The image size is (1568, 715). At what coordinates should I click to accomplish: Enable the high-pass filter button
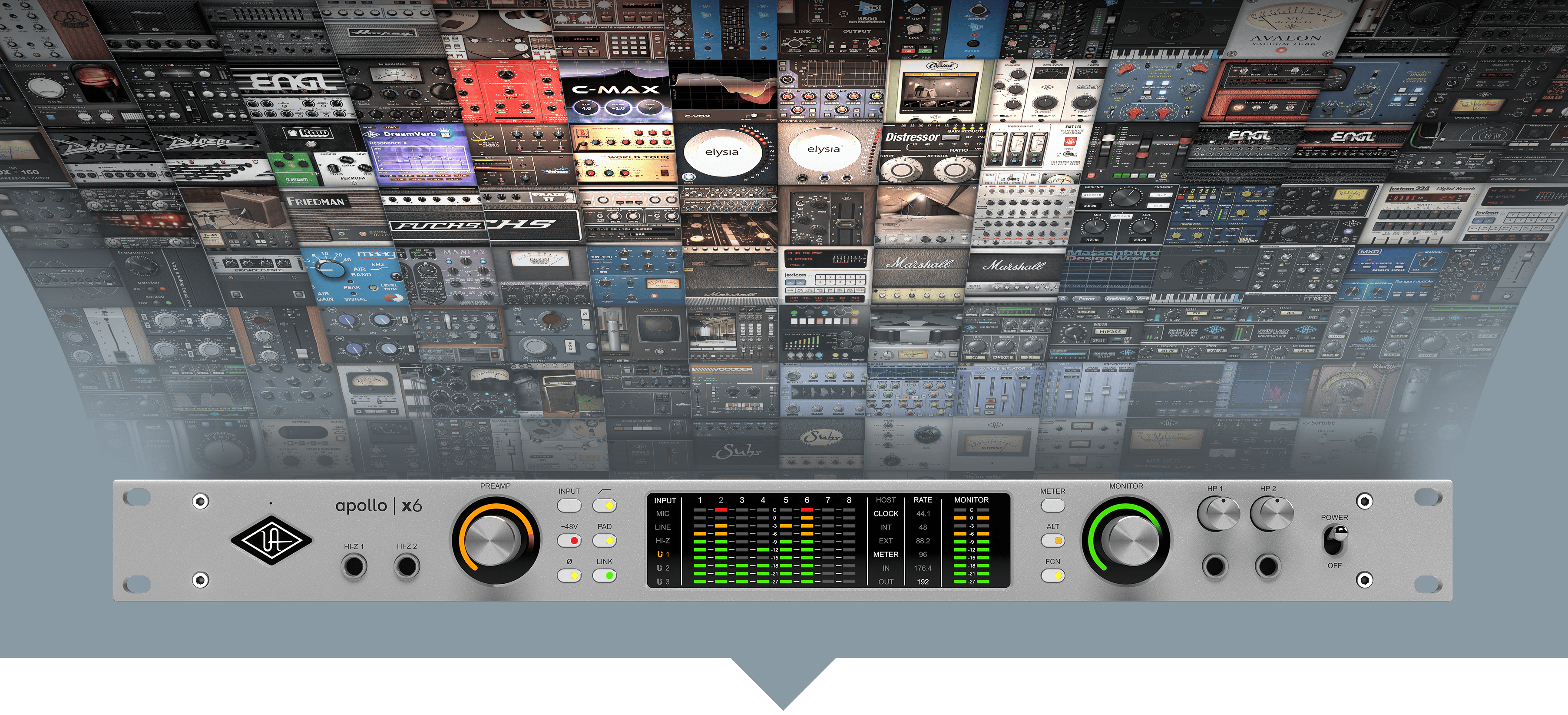605,505
